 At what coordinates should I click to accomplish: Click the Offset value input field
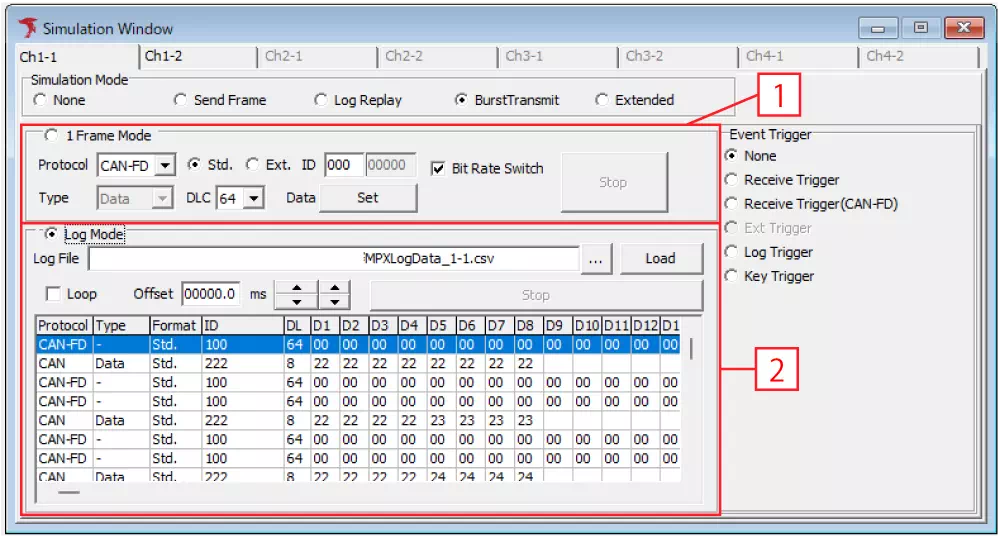tap(210, 295)
